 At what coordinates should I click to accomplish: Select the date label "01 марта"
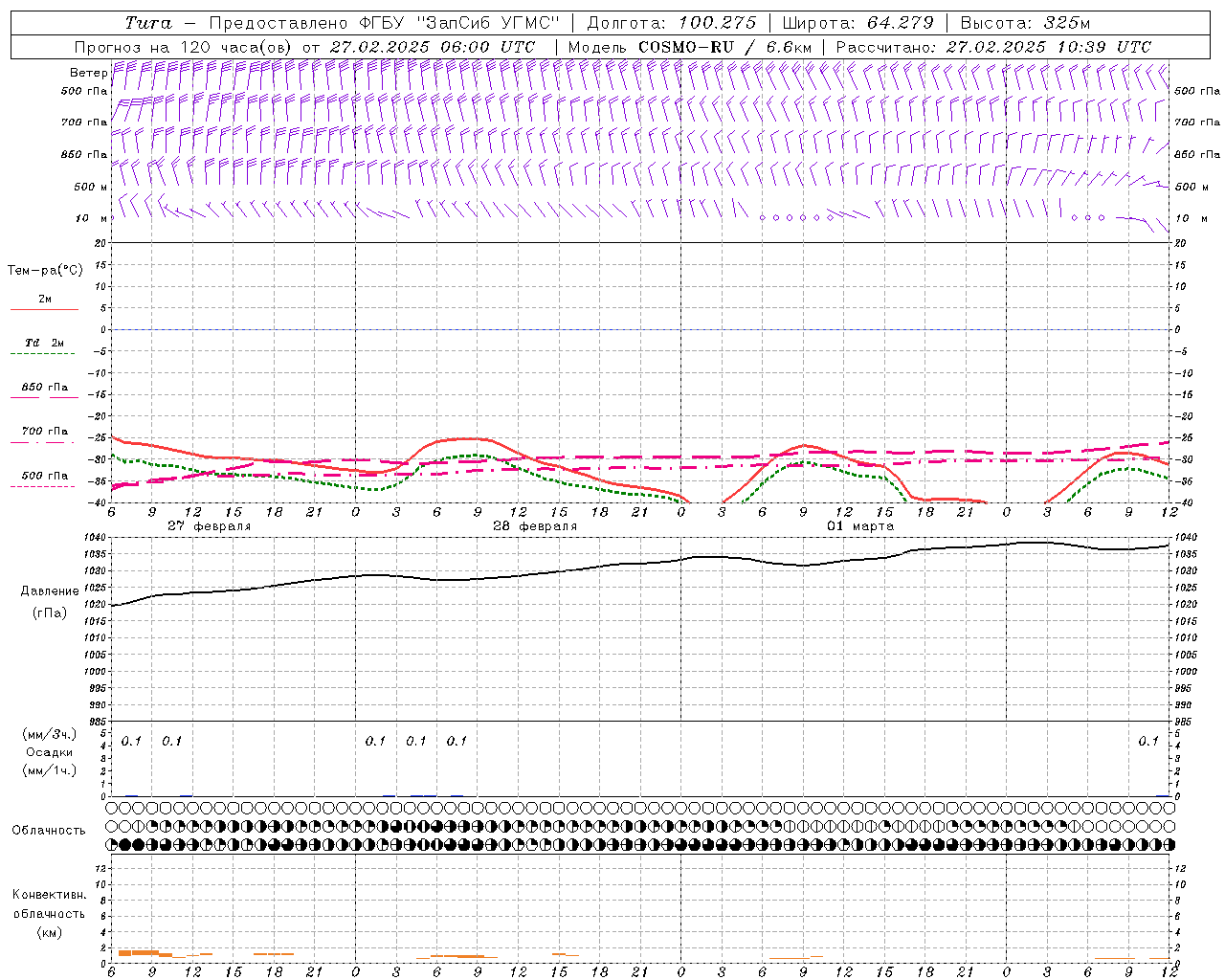(860, 526)
